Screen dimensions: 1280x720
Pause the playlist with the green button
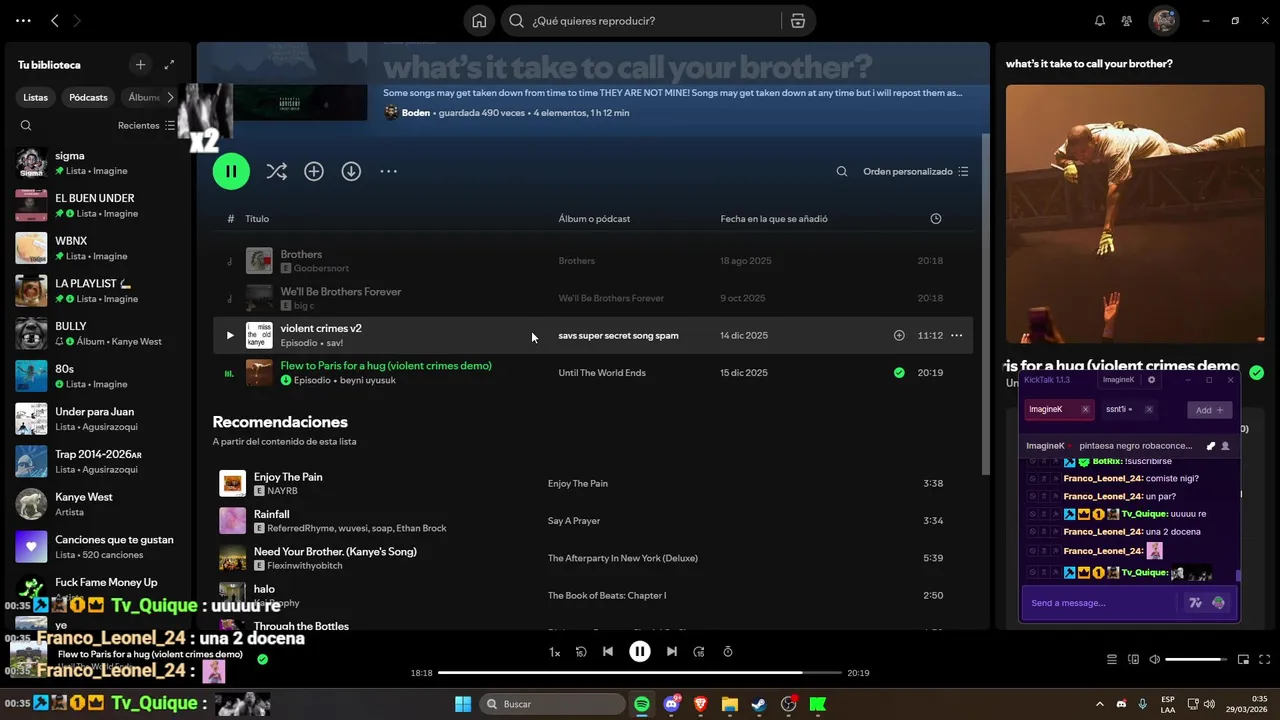click(x=231, y=171)
